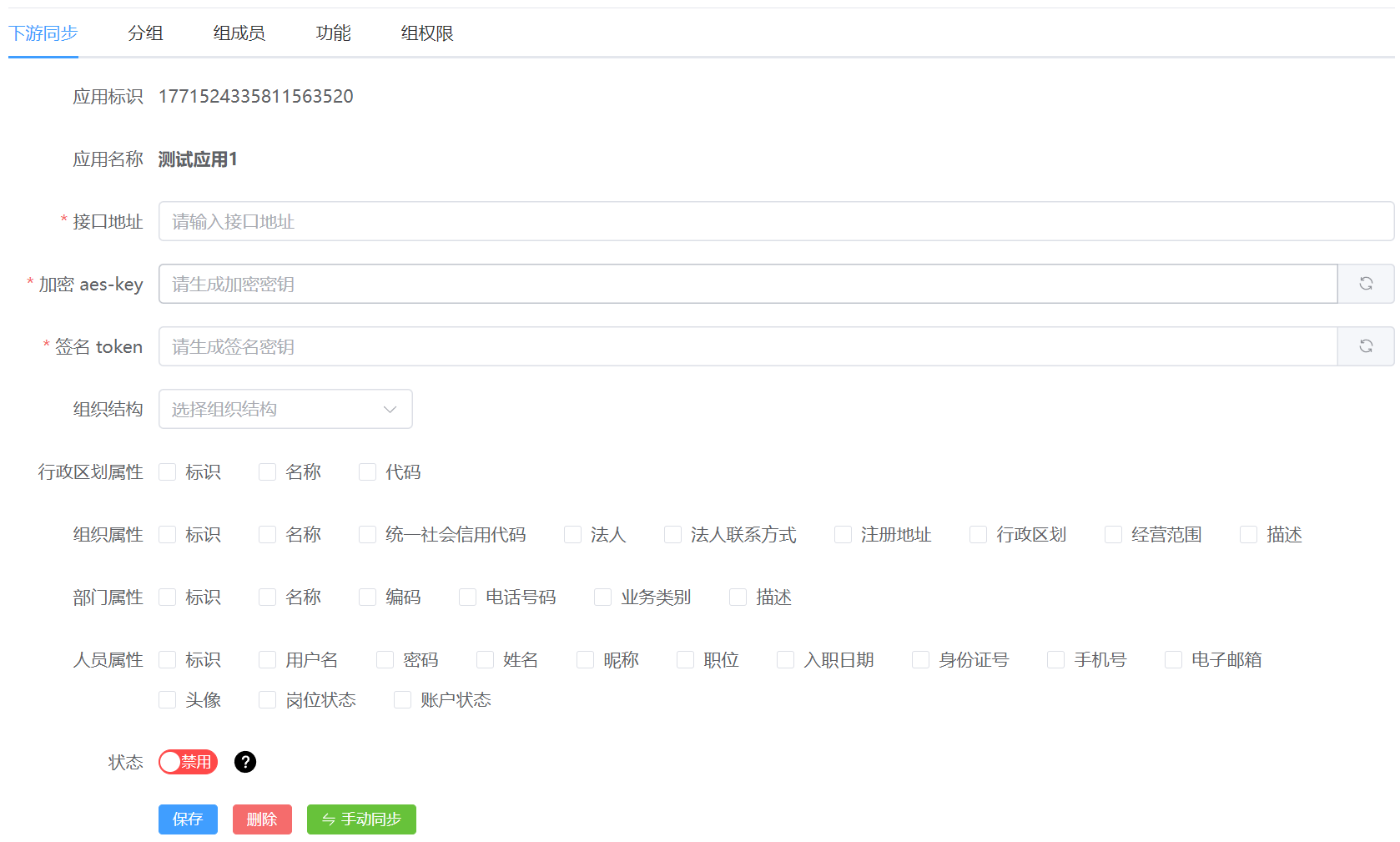
Task: Enable 统一社会信用代码 in 组织属性
Action: [x=367, y=534]
